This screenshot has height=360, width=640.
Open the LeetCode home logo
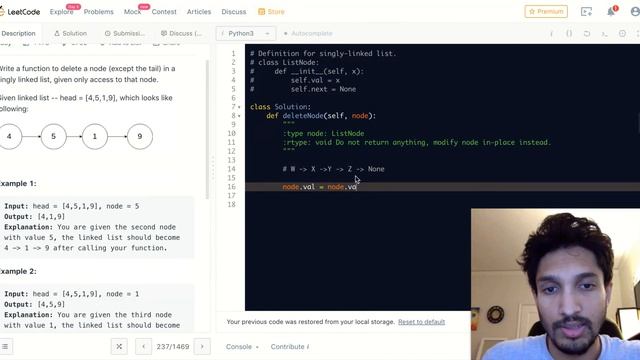click(20, 12)
